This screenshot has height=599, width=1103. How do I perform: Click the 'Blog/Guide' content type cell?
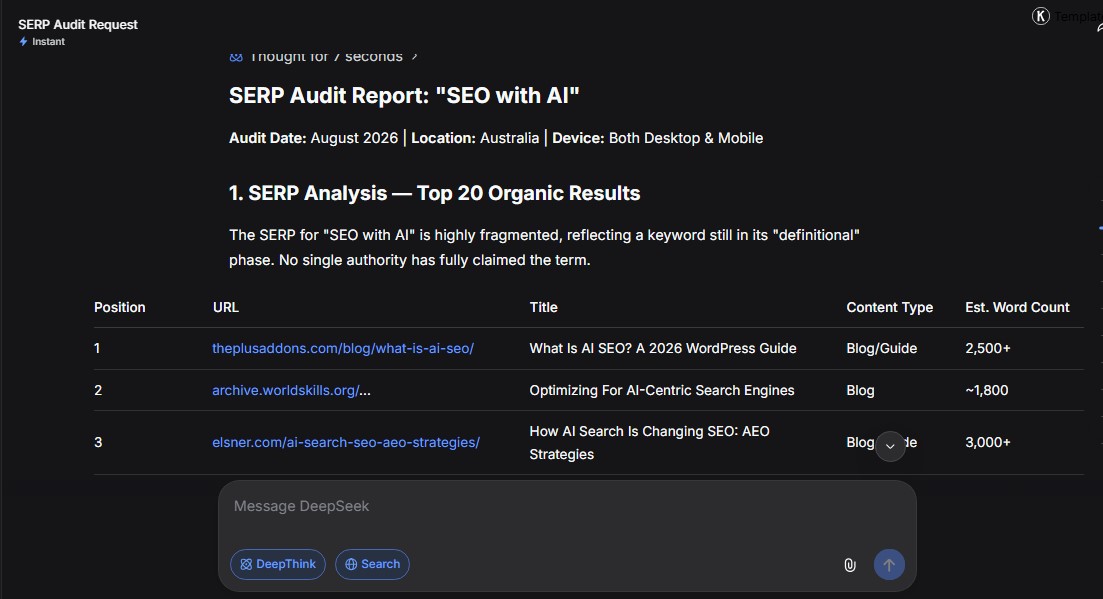(881, 348)
